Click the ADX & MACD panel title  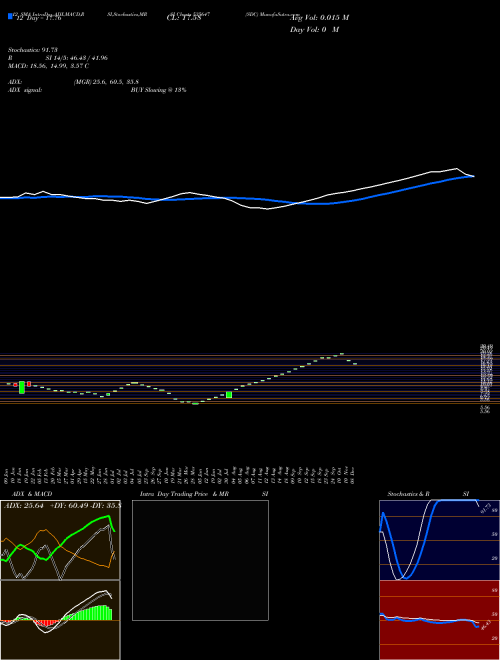tap(32, 494)
